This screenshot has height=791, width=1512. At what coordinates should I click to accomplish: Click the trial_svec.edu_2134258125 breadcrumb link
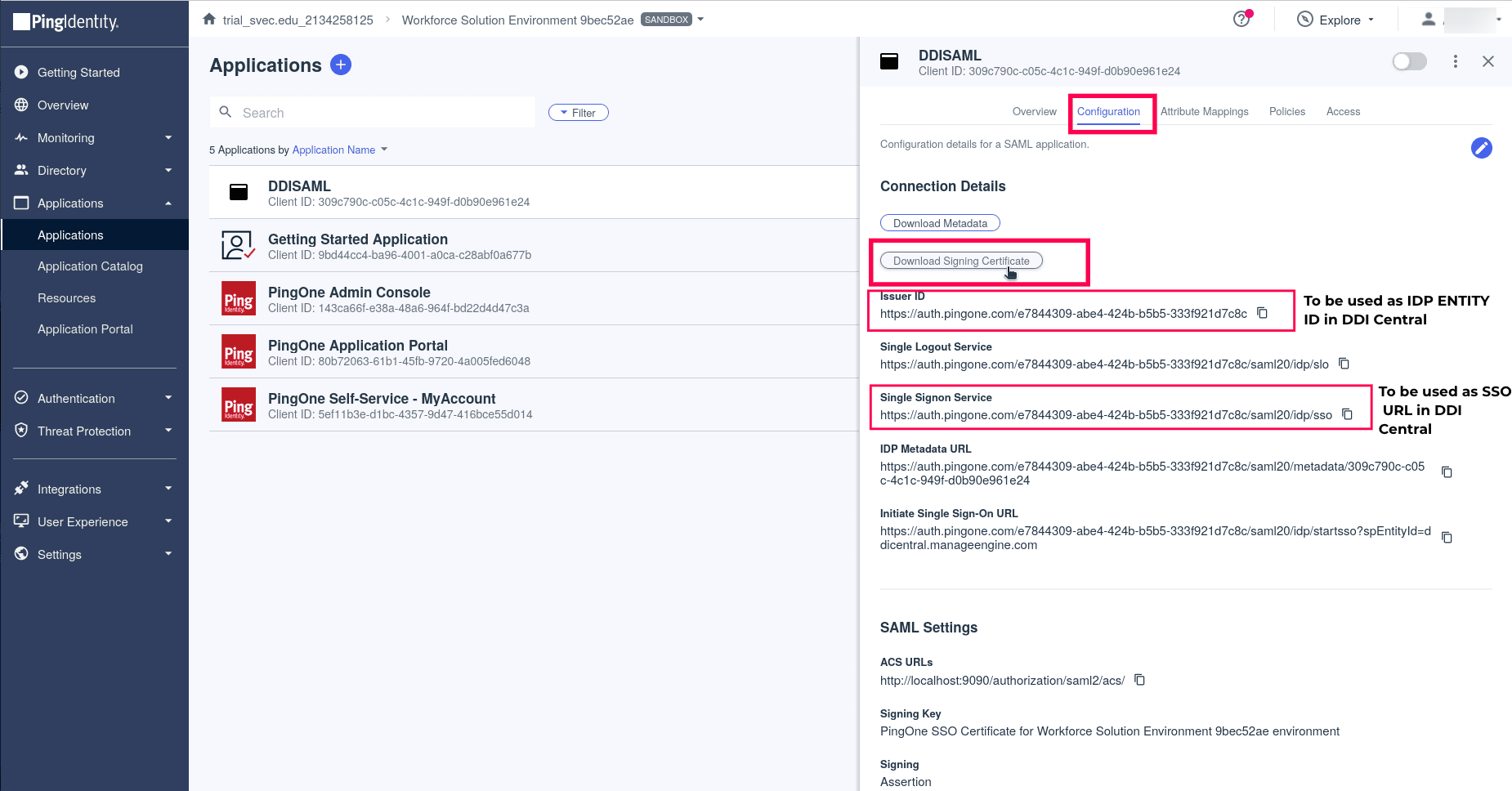tap(298, 20)
